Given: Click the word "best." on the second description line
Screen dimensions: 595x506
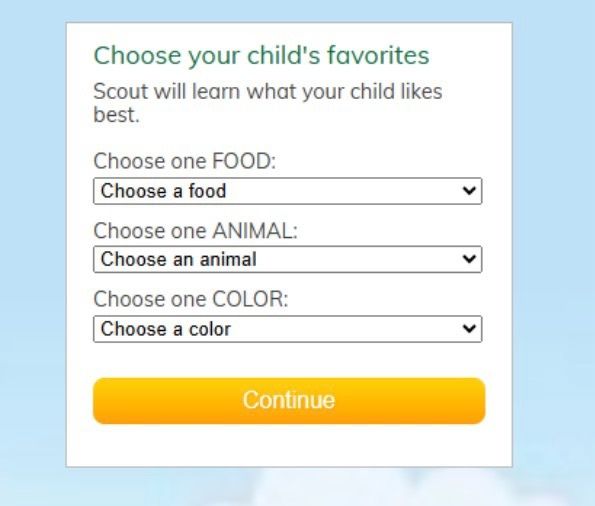Looking at the screenshot, I should 116,115.
